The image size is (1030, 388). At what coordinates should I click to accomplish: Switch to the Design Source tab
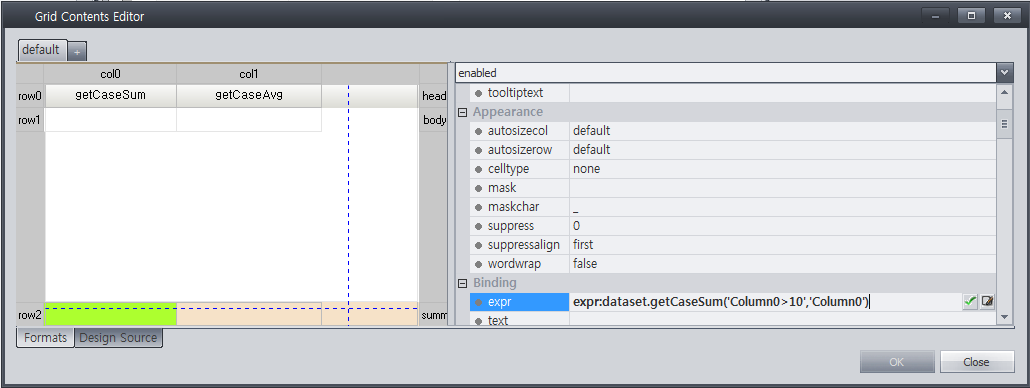118,338
